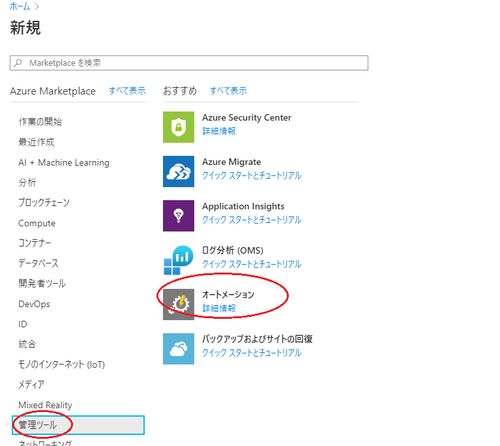Click すべて表示 next to おすすめ
The width and height of the screenshot is (500, 446).
coord(228,91)
